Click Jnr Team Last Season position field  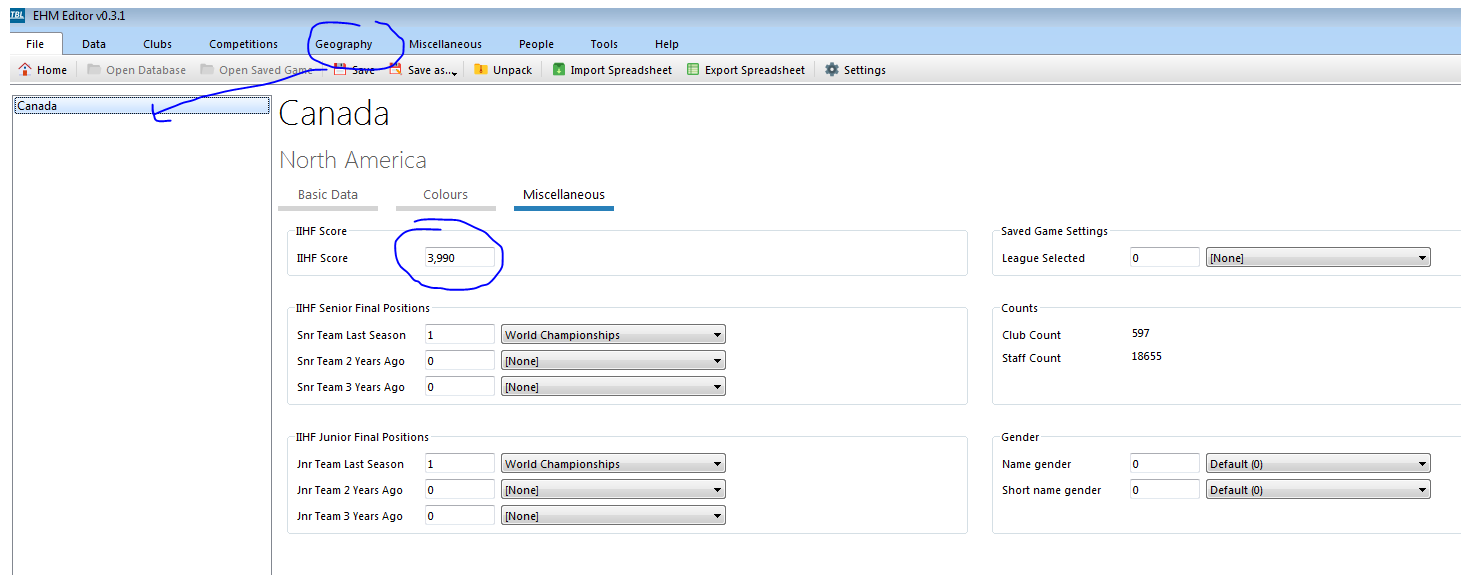[460, 464]
